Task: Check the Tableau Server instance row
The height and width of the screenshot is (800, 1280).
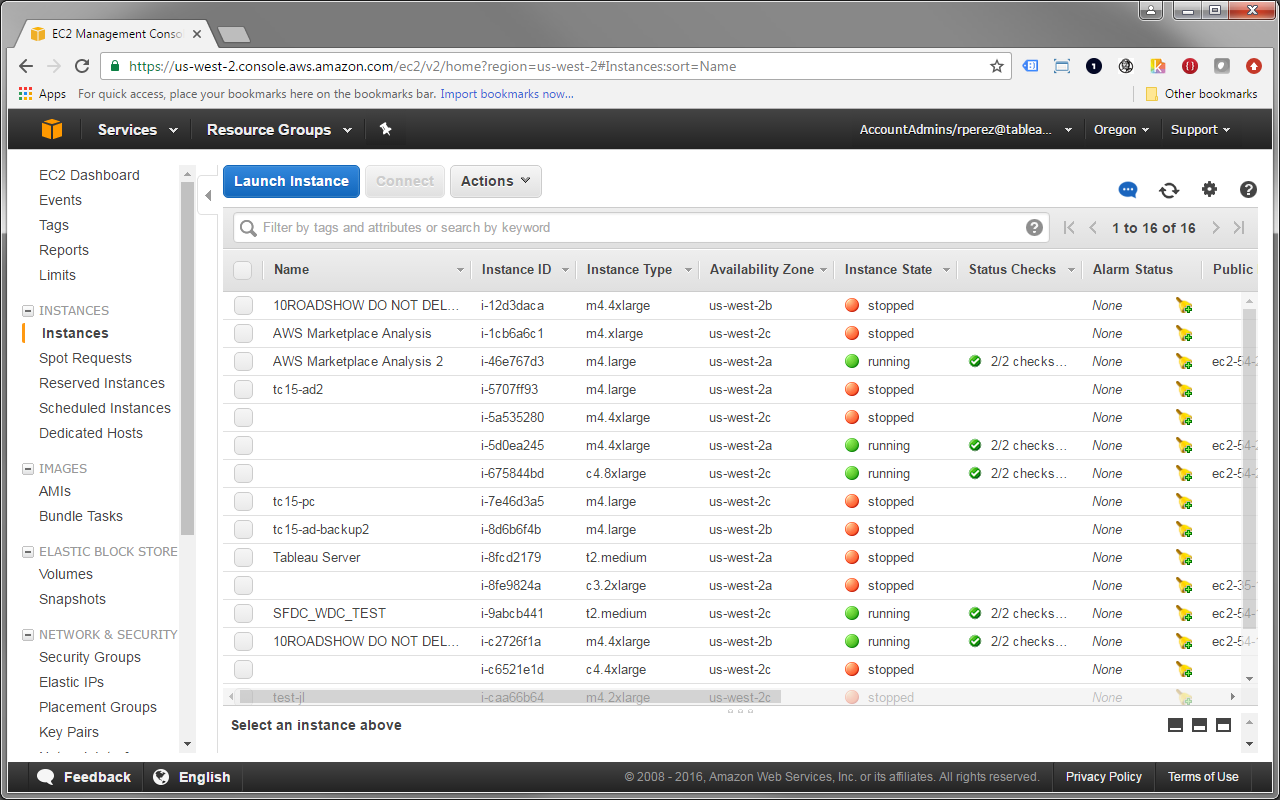Action: click(244, 558)
